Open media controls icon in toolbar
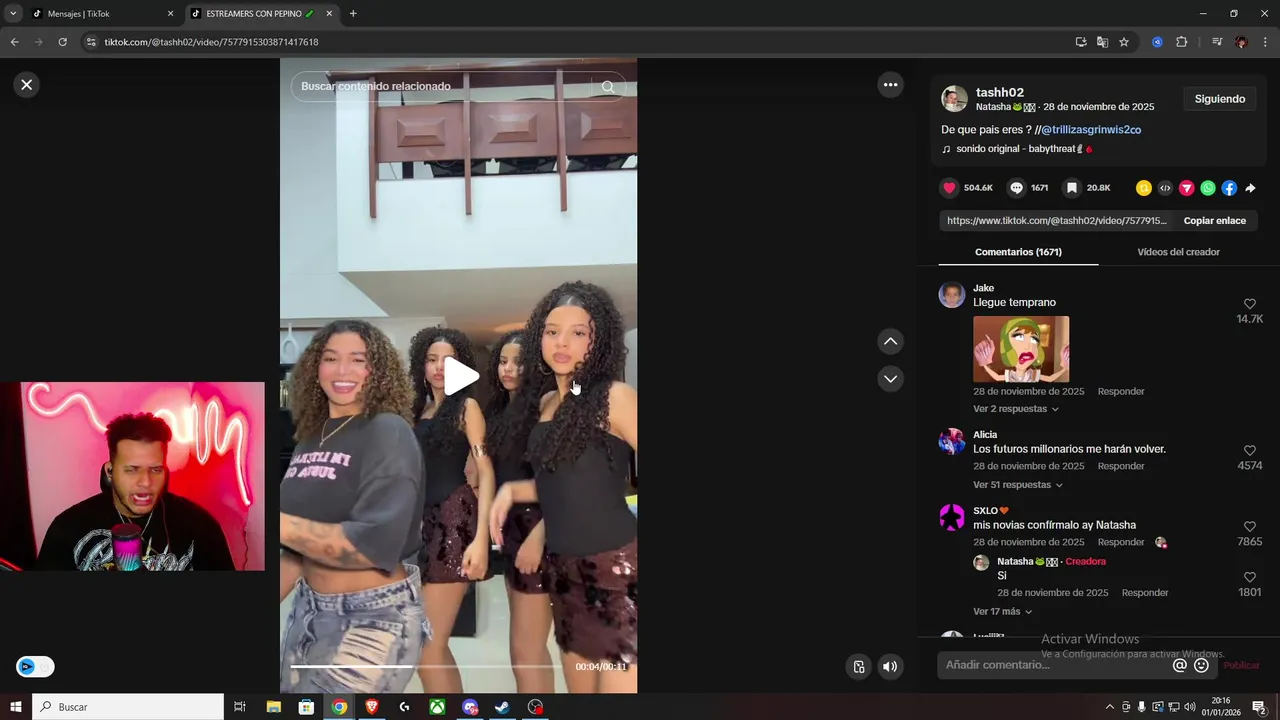1280x720 pixels. click(x=1217, y=42)
